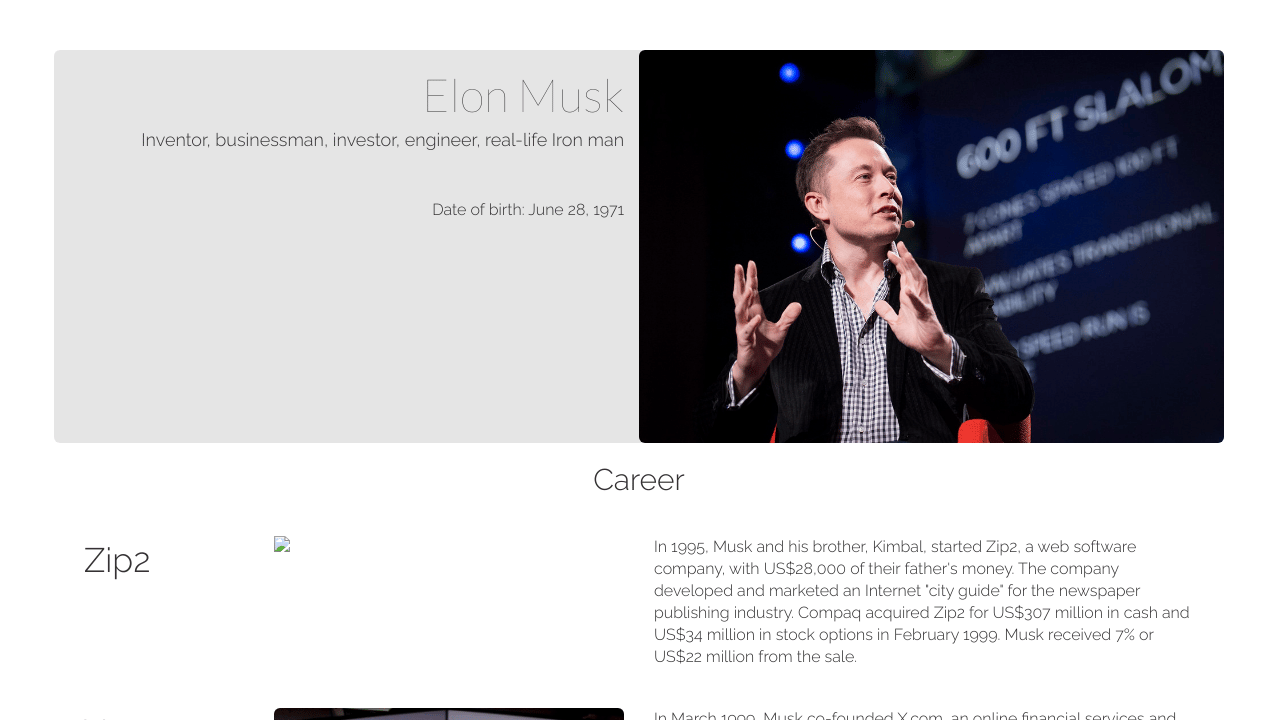Click 'February 1999' in the Zip2 text

click(947, 635)
